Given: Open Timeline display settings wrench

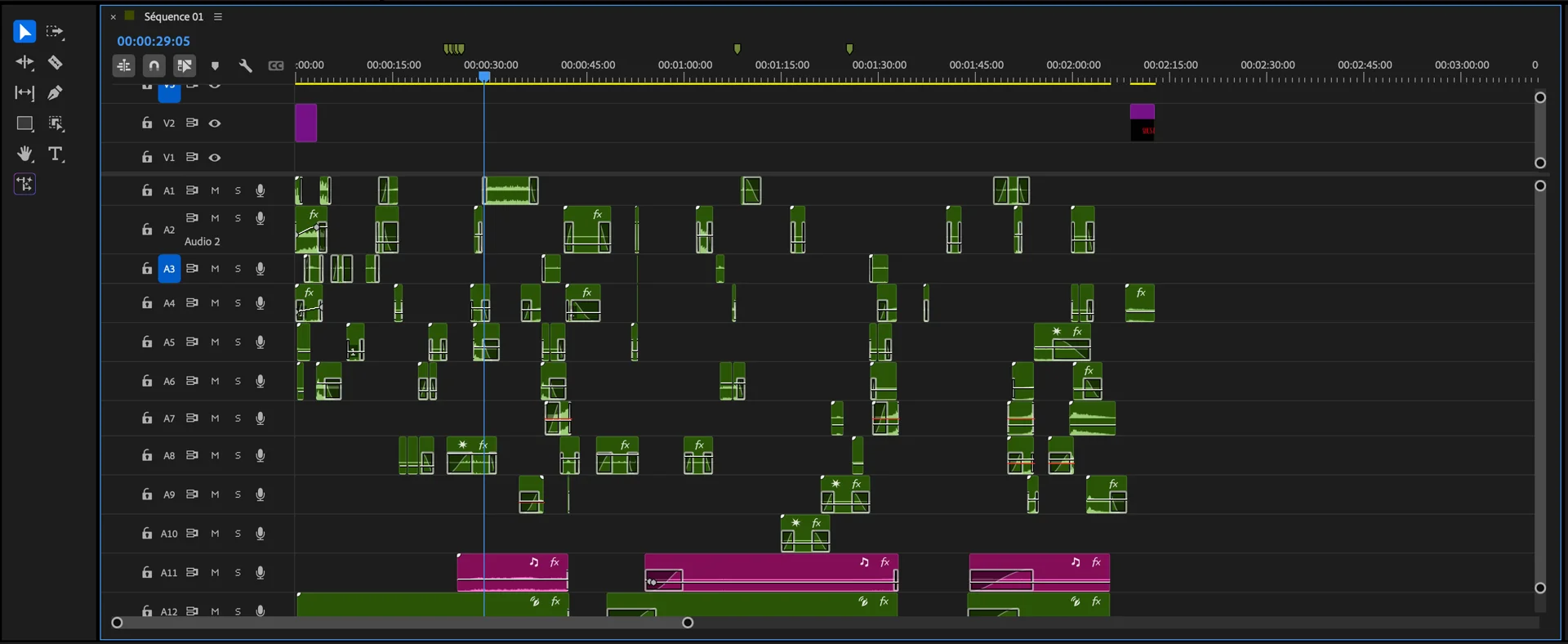Looking at the screenshot, I should [245, 65].
